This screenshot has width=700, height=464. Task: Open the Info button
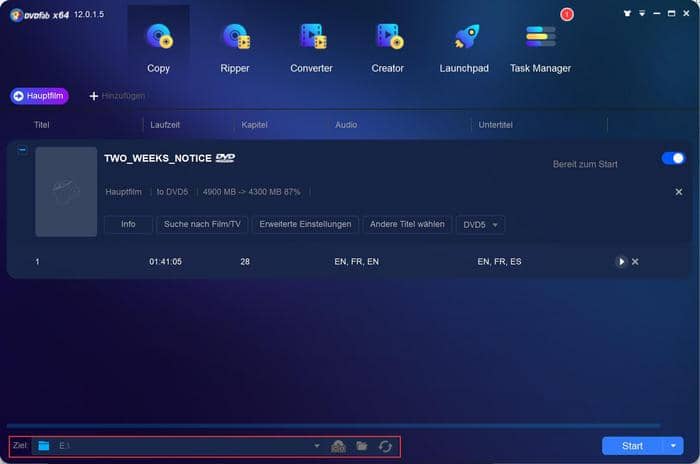point(128,224)
